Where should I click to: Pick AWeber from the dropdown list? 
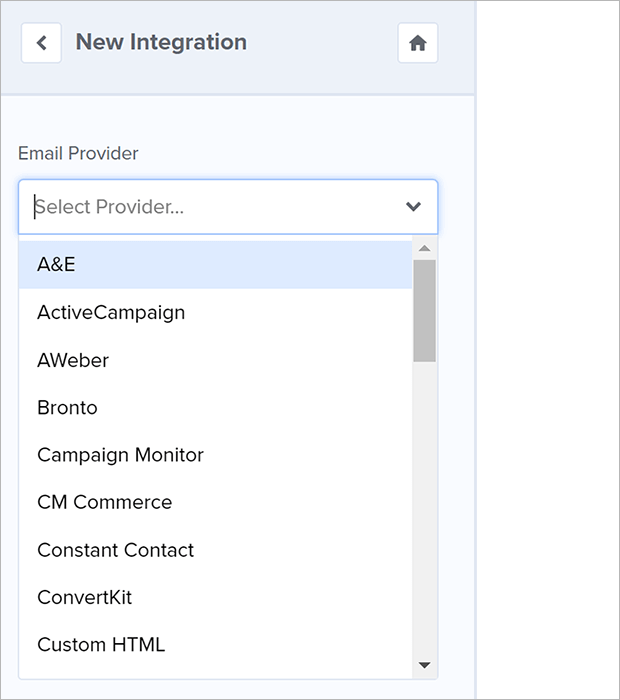[215, 360]
